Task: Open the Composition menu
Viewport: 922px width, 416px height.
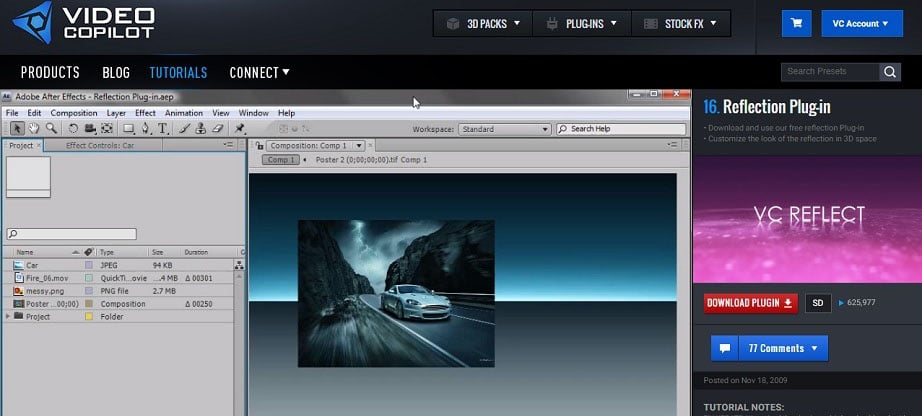Action: [x=74, y=113]
